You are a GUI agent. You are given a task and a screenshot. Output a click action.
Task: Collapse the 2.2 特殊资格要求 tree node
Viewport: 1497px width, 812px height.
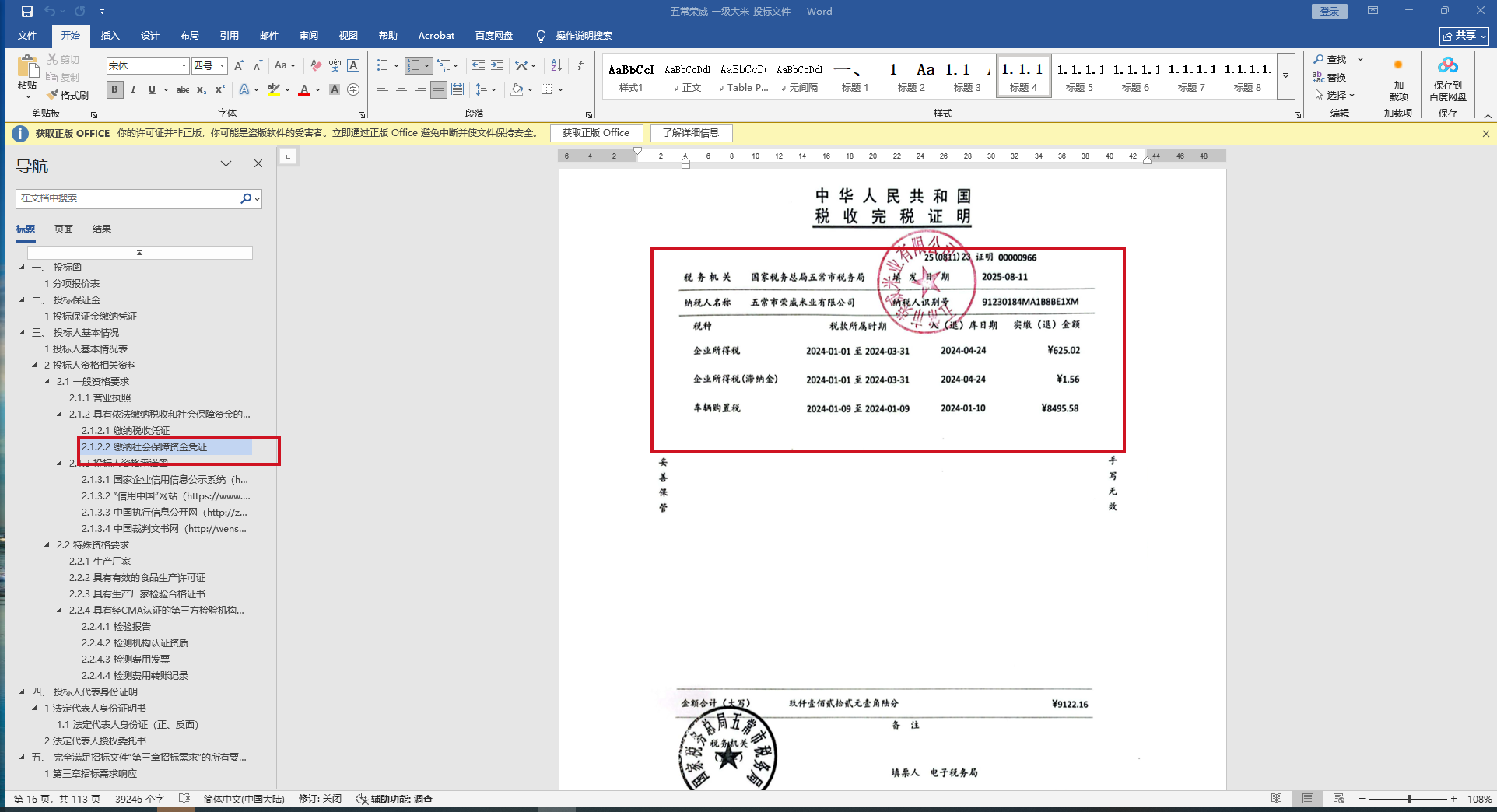(x=47, y=544)
